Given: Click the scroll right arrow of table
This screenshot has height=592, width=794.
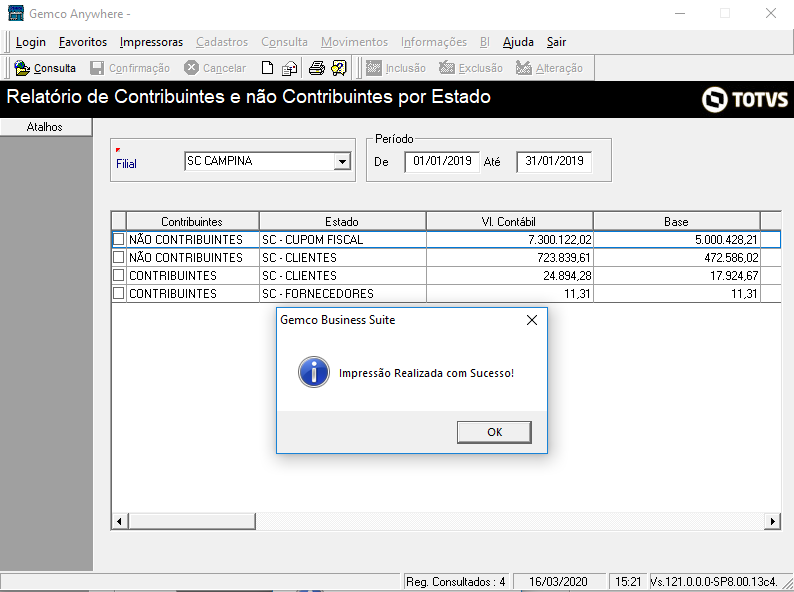Looking at the screenshot, I should pyautogui.click(x=772, y=521).
